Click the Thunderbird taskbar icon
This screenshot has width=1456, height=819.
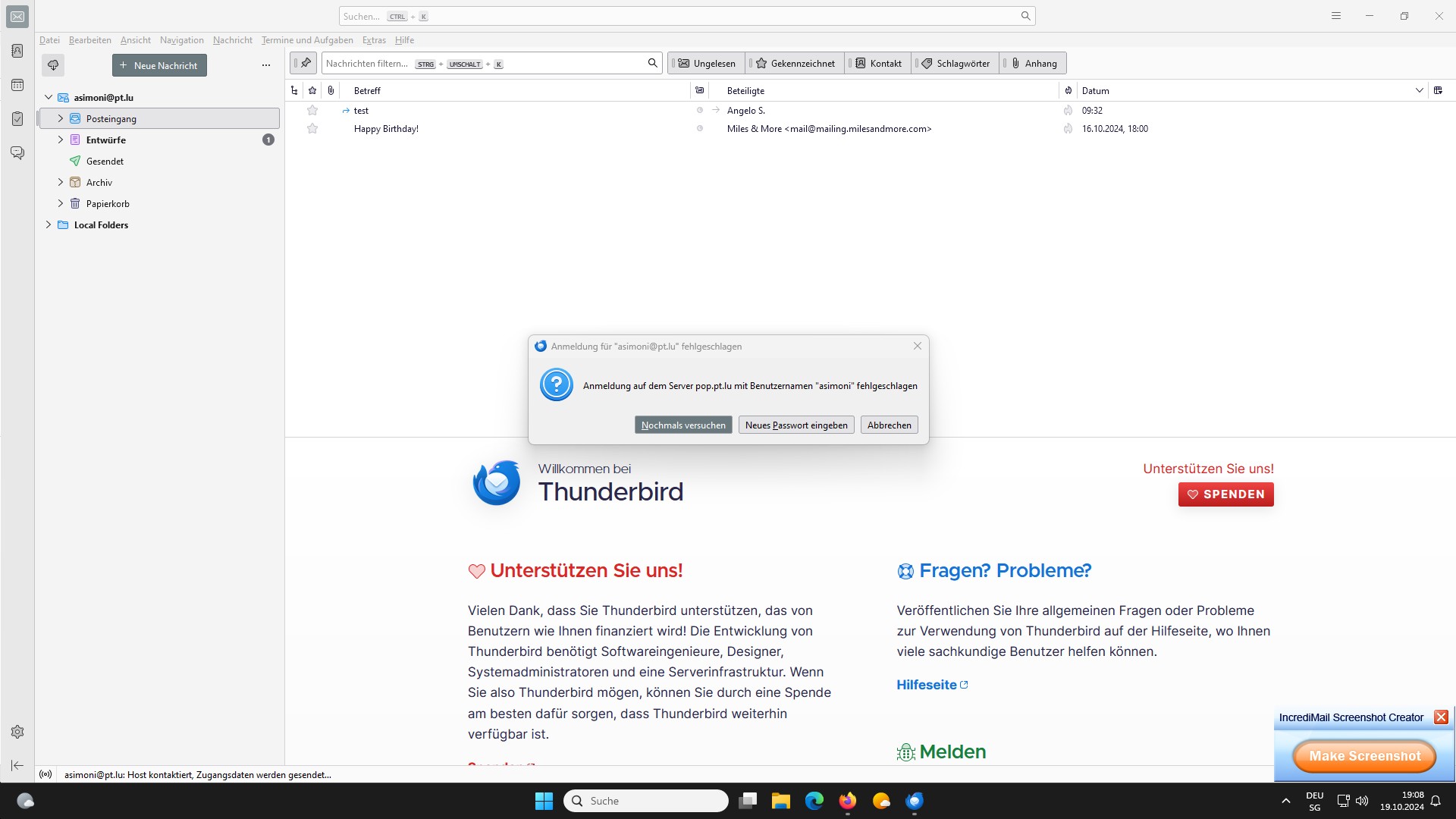pos(915,801)
